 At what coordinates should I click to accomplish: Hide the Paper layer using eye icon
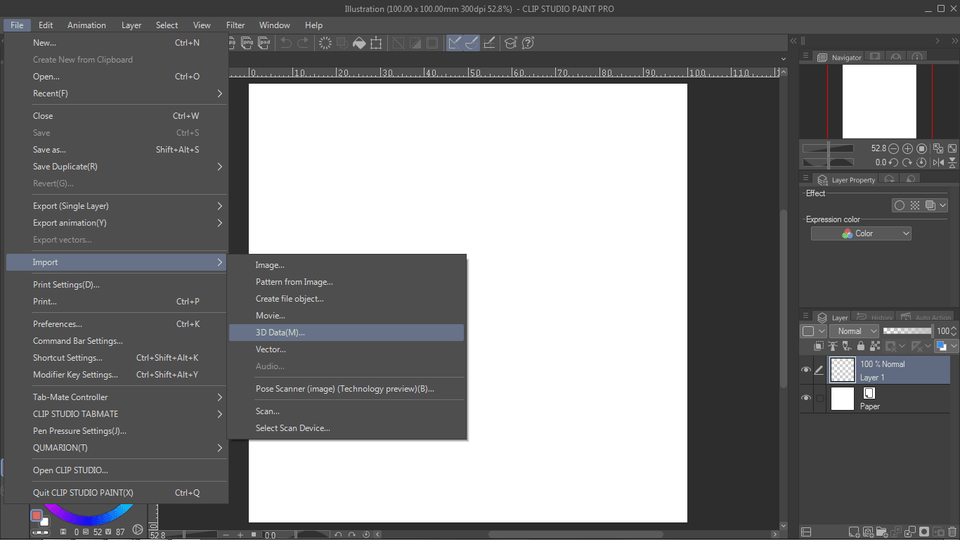coord(806,398)
